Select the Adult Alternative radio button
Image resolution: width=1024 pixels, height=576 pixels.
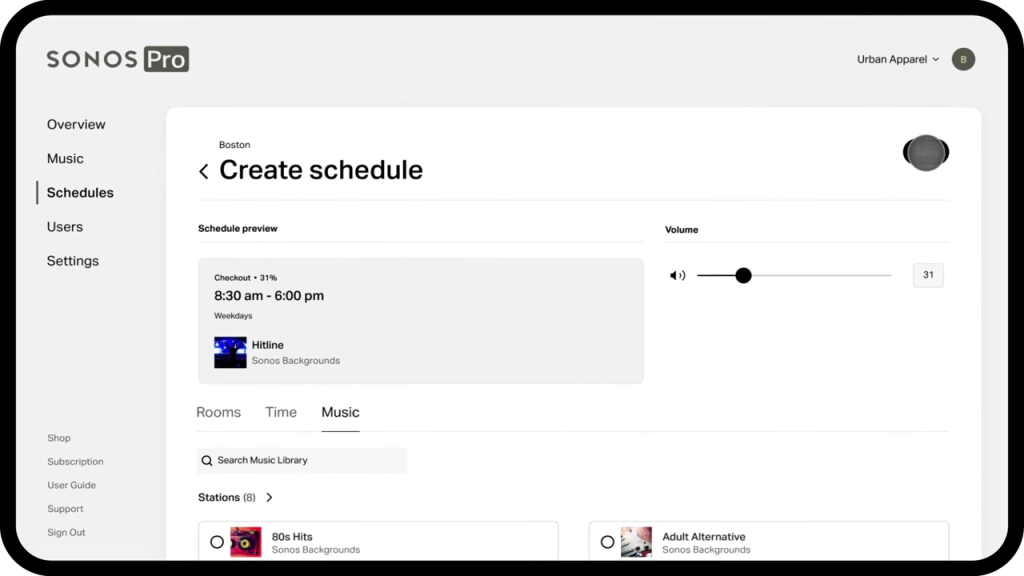pyautogui.click(x=607, y=542)
